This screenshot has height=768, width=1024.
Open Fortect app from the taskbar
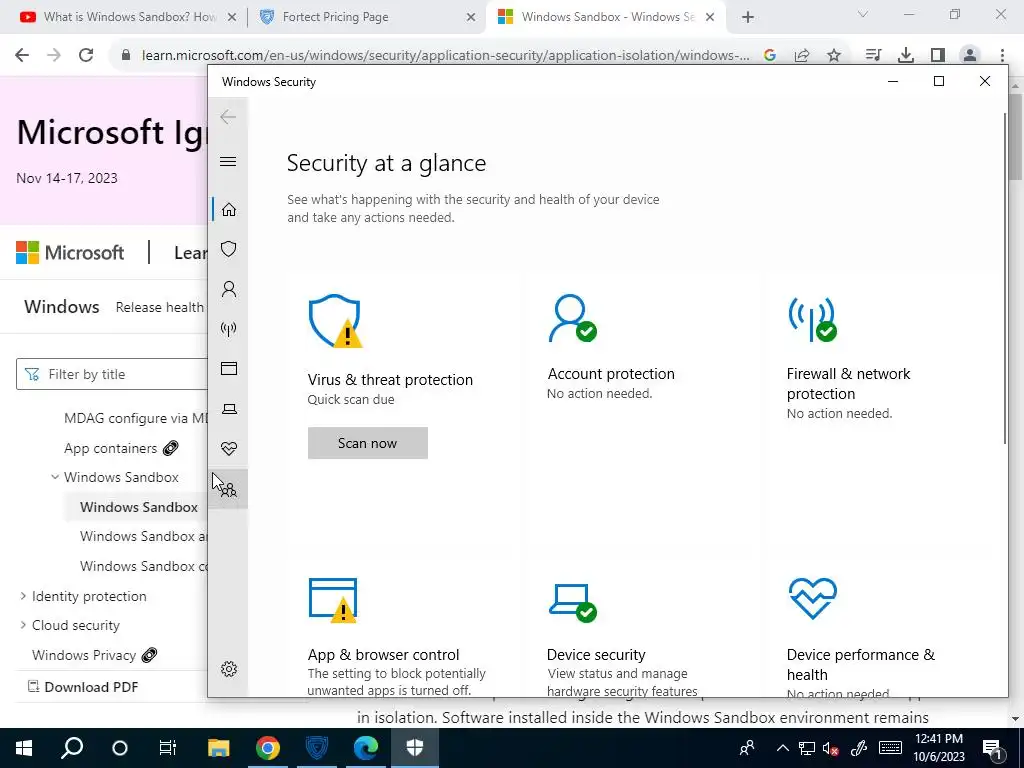pos(316,747)
